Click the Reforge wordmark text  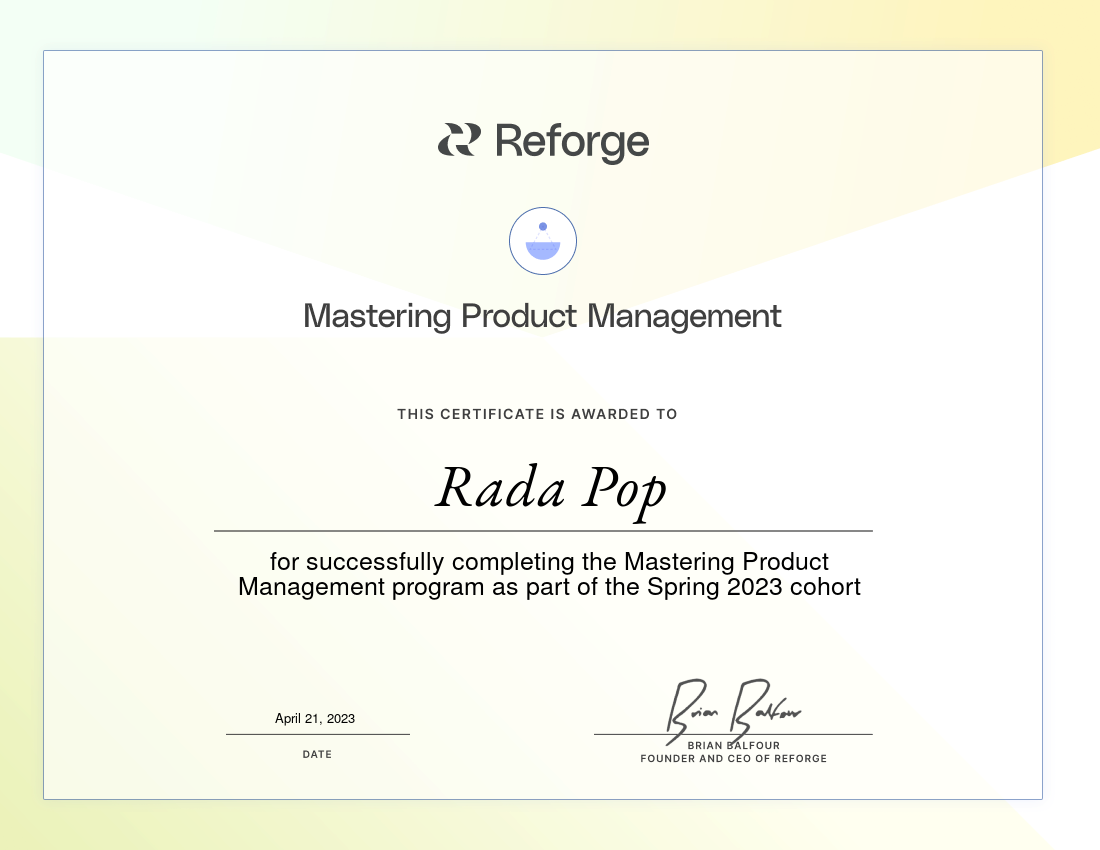[x=572, y=141]
